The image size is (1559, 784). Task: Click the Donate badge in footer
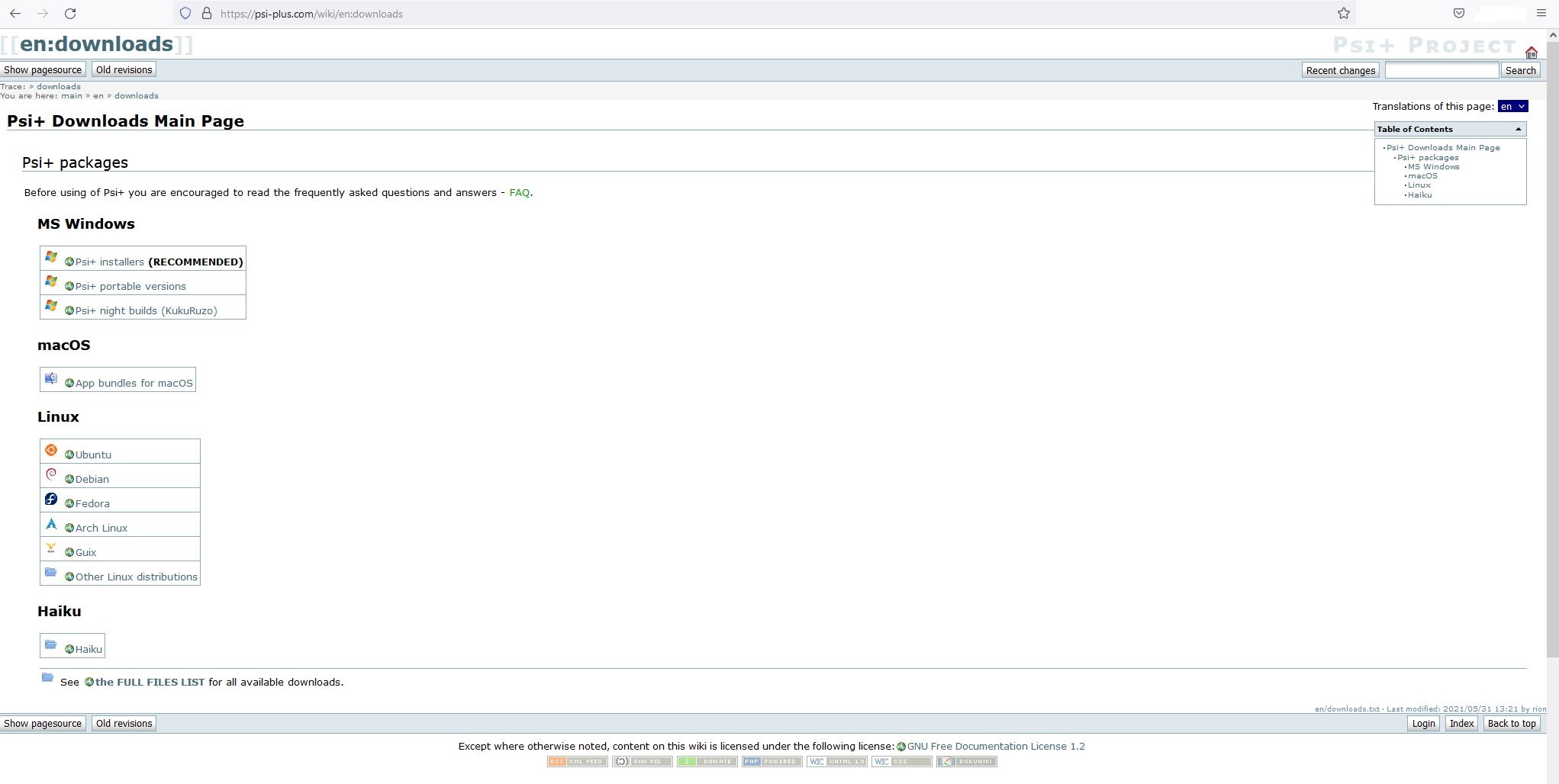tap(707, 761)
